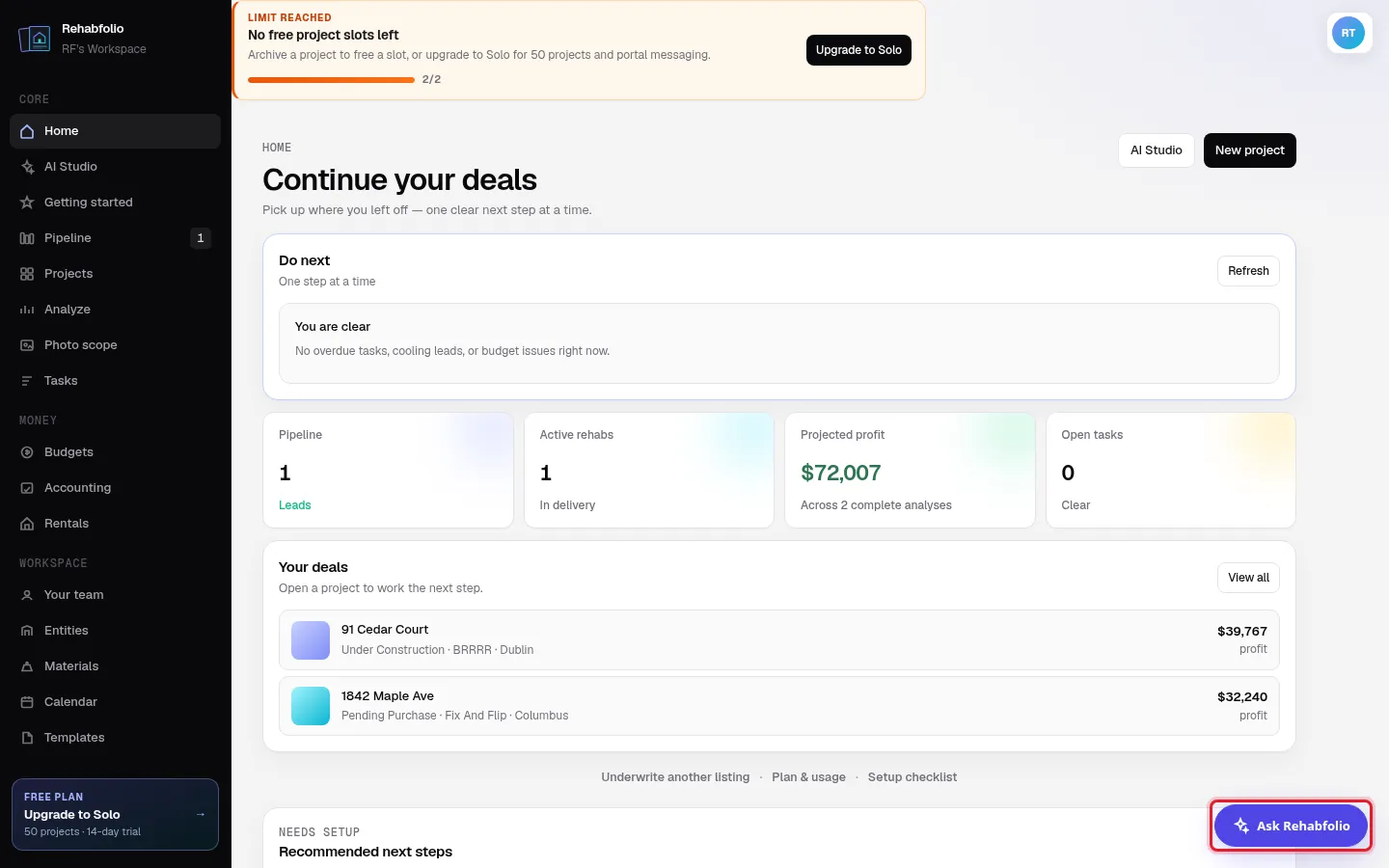This screenshot has height=868, width=1389.
Task: Click the Projected profit $72,007 value
Action: point(840,473)
